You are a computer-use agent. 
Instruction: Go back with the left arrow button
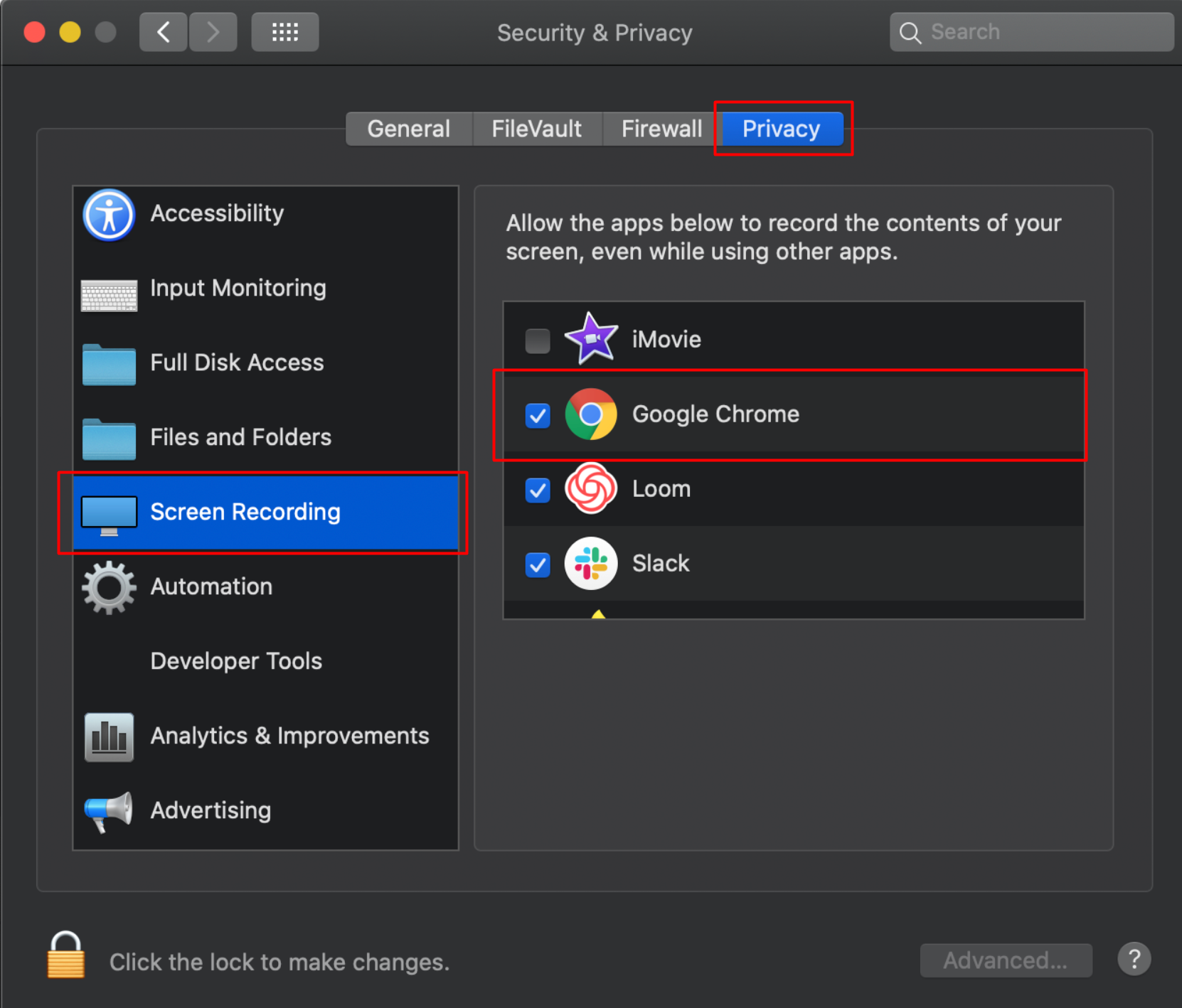click(164, 32)
